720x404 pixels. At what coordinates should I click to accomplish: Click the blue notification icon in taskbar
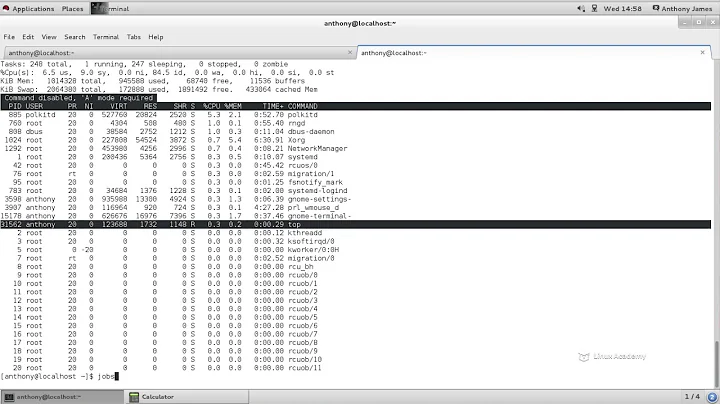tap(712, 397)
